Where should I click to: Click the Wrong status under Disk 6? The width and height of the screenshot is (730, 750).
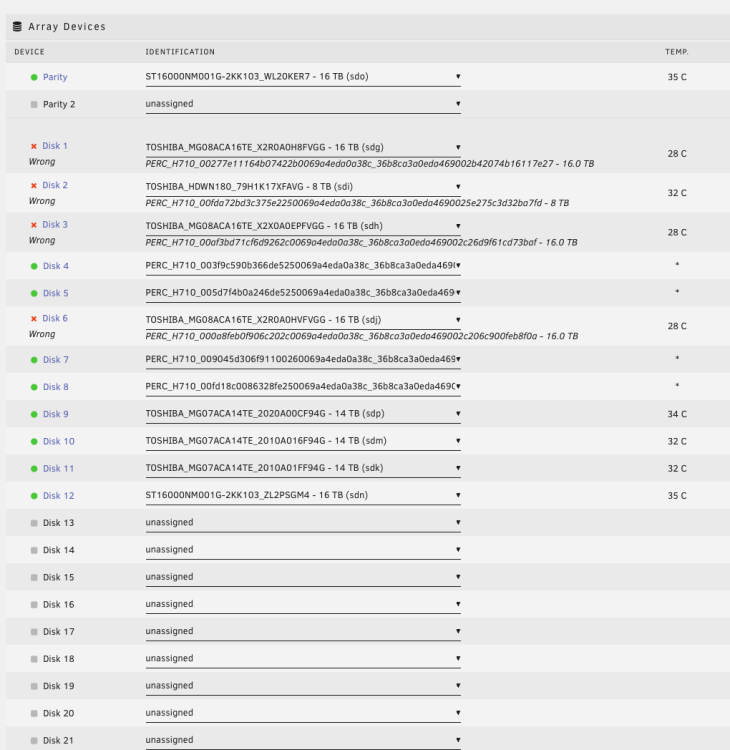click(42, 334)
